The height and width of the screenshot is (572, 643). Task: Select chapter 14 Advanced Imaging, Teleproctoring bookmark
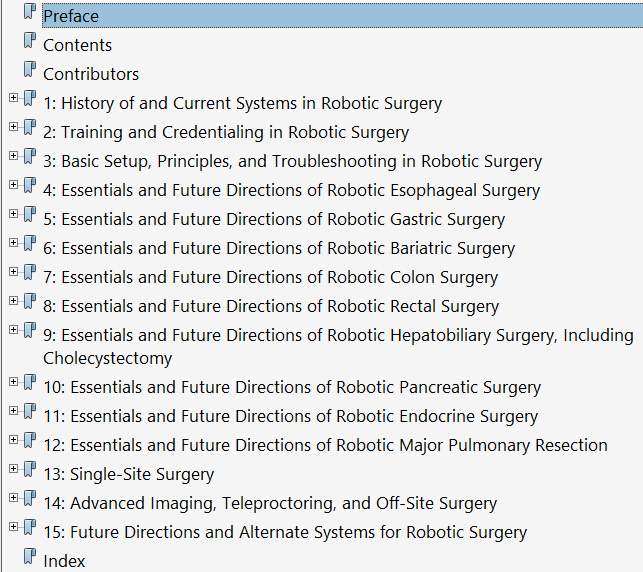pyautogui.click(x=270, y=504)
